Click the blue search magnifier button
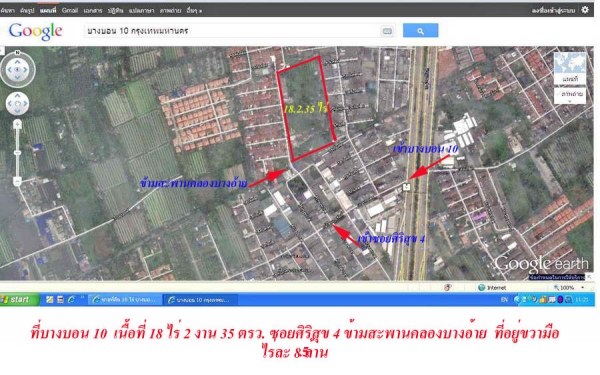 [420, 31]
